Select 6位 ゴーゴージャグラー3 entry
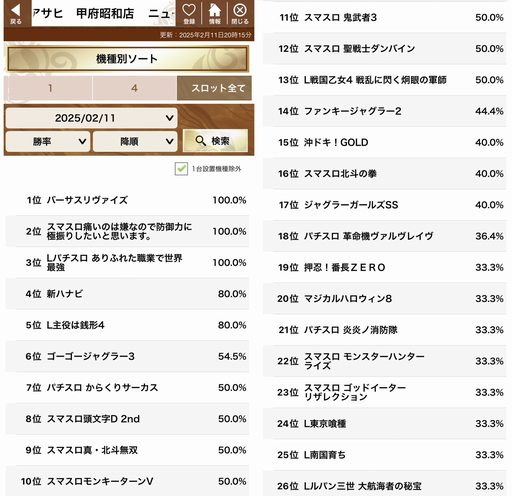This screenshot has height=496, width=512. (127, 356)
